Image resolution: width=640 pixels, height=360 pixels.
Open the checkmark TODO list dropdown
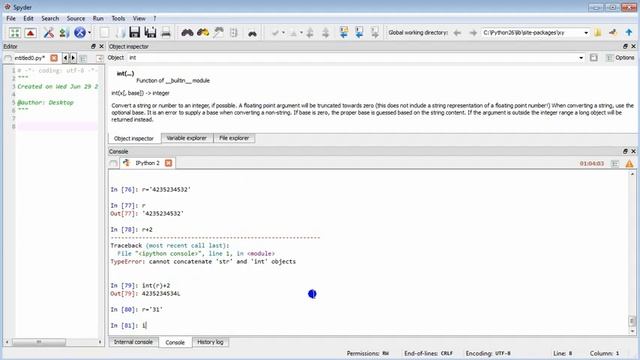(283, 33)
